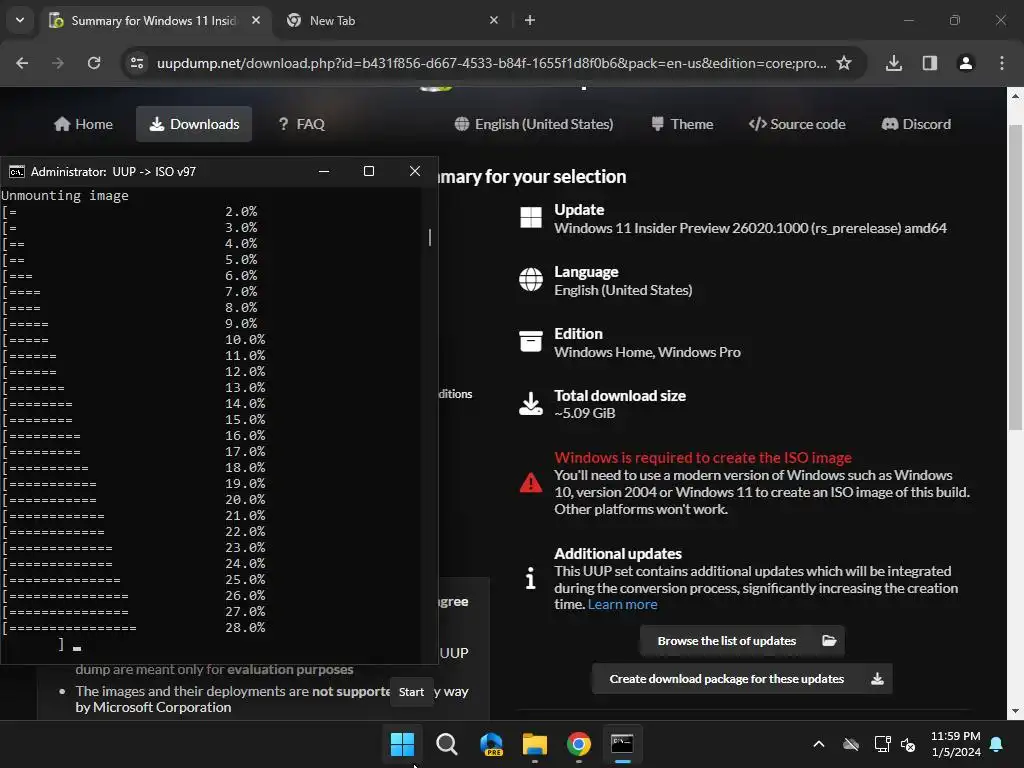Open the Chrome profile icon

click(x=965, y=63)
